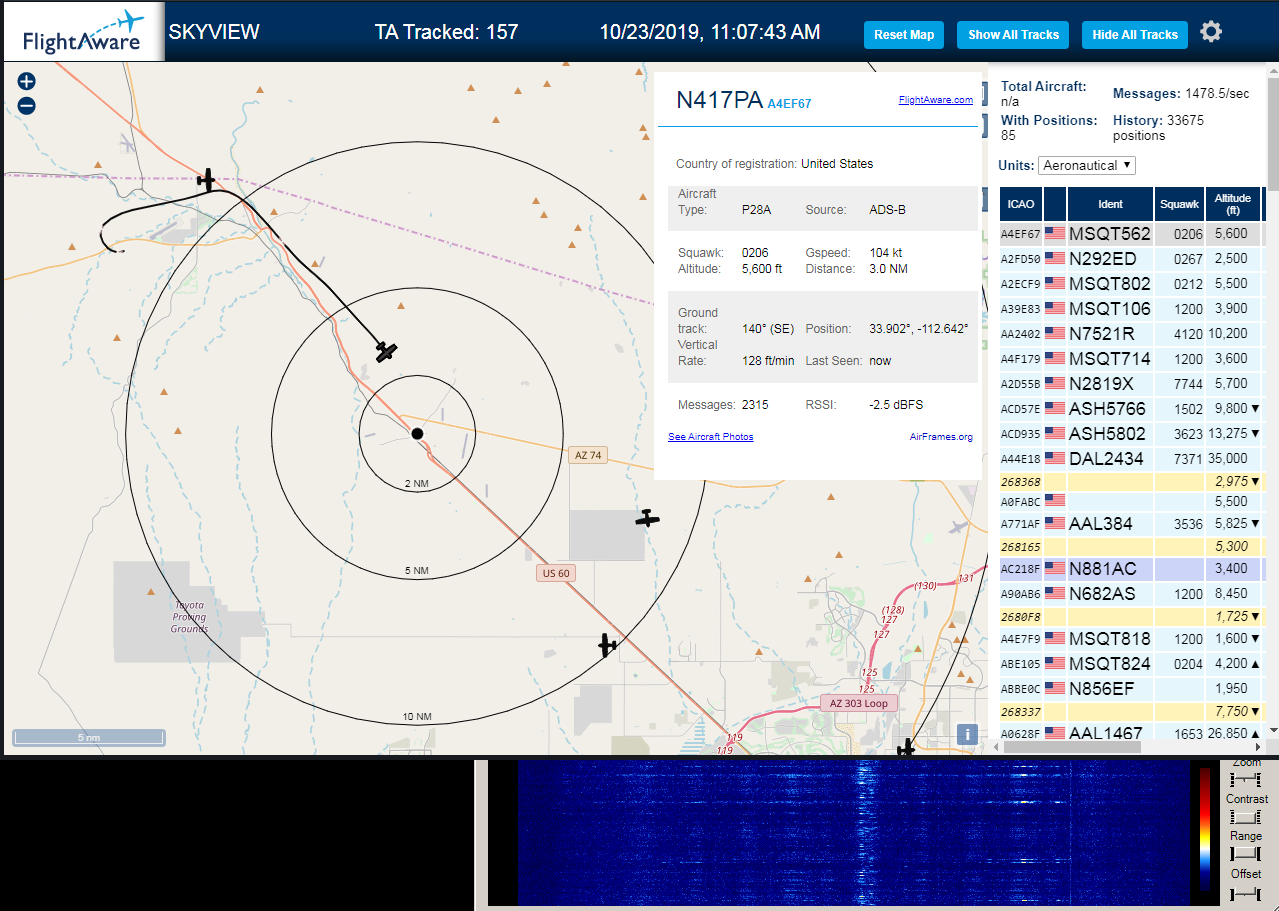Zoom in on the map with plus button
This screenshot has height=911, width=1279.
27,82
